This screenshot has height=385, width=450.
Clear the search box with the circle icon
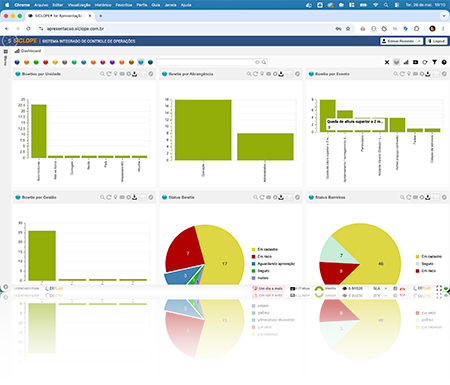(257, 62)
